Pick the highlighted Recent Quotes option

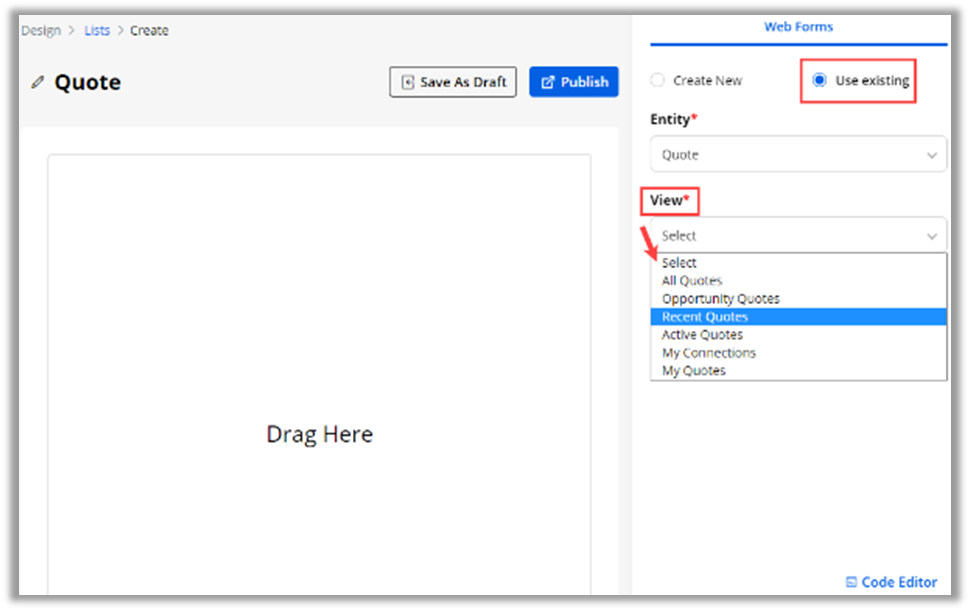pyautogui.click(x=705, y=317)
